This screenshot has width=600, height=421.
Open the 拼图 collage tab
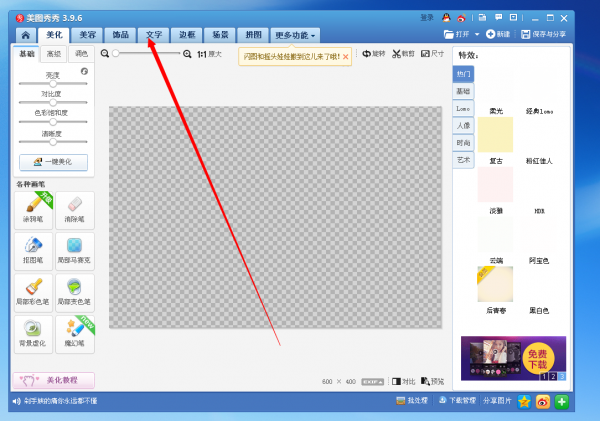(x=253, y=35)
